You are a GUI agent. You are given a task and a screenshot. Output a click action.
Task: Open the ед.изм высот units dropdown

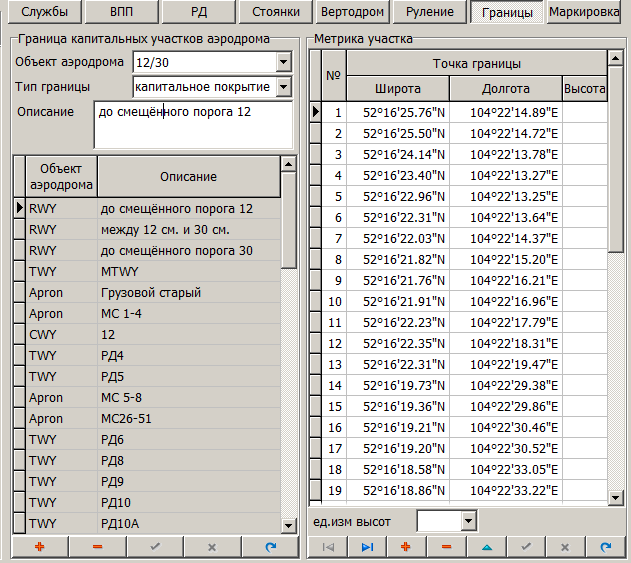(x=467, y=521)
